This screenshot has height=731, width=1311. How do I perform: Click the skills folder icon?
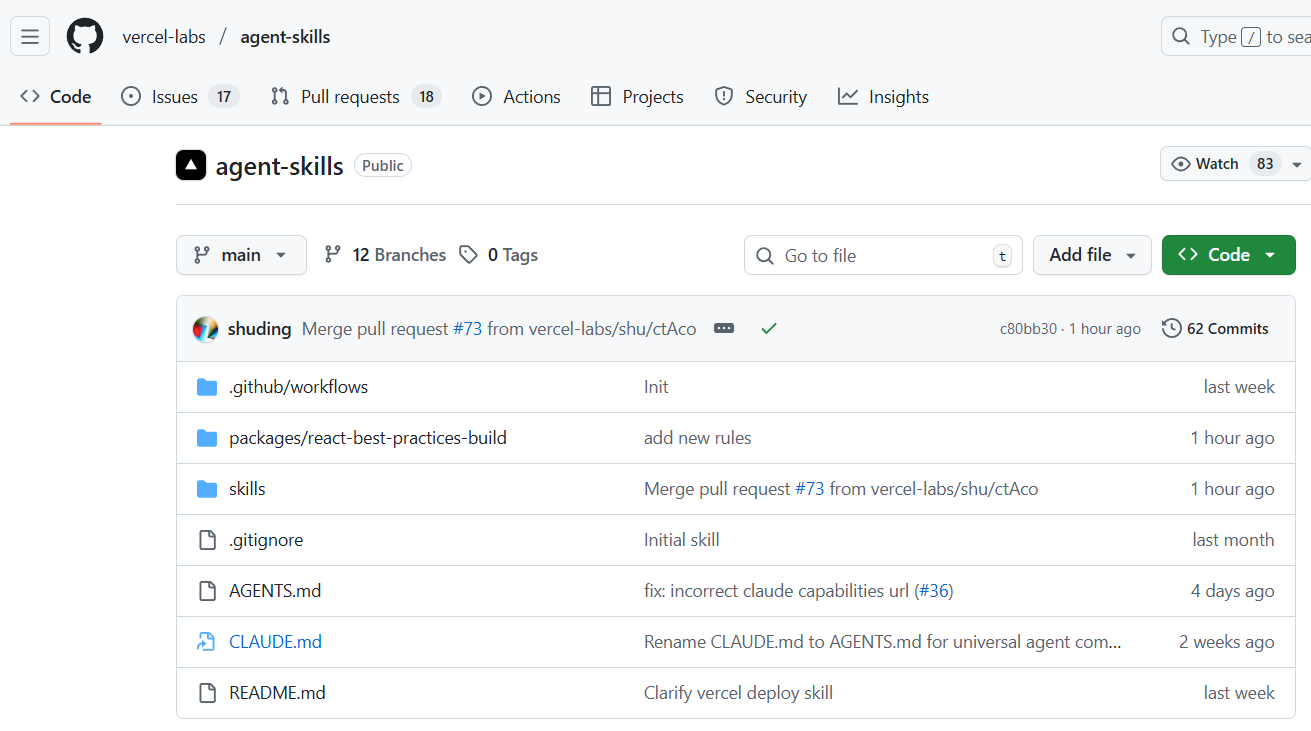207,489
